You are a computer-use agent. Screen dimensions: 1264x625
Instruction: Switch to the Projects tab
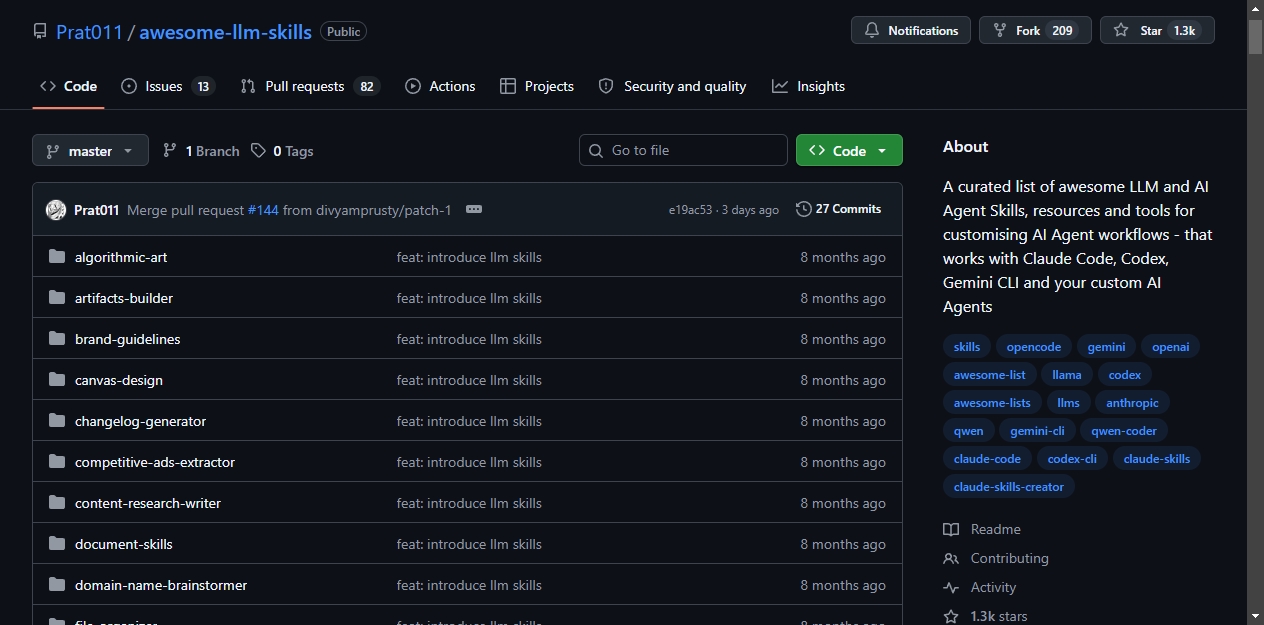537,86
